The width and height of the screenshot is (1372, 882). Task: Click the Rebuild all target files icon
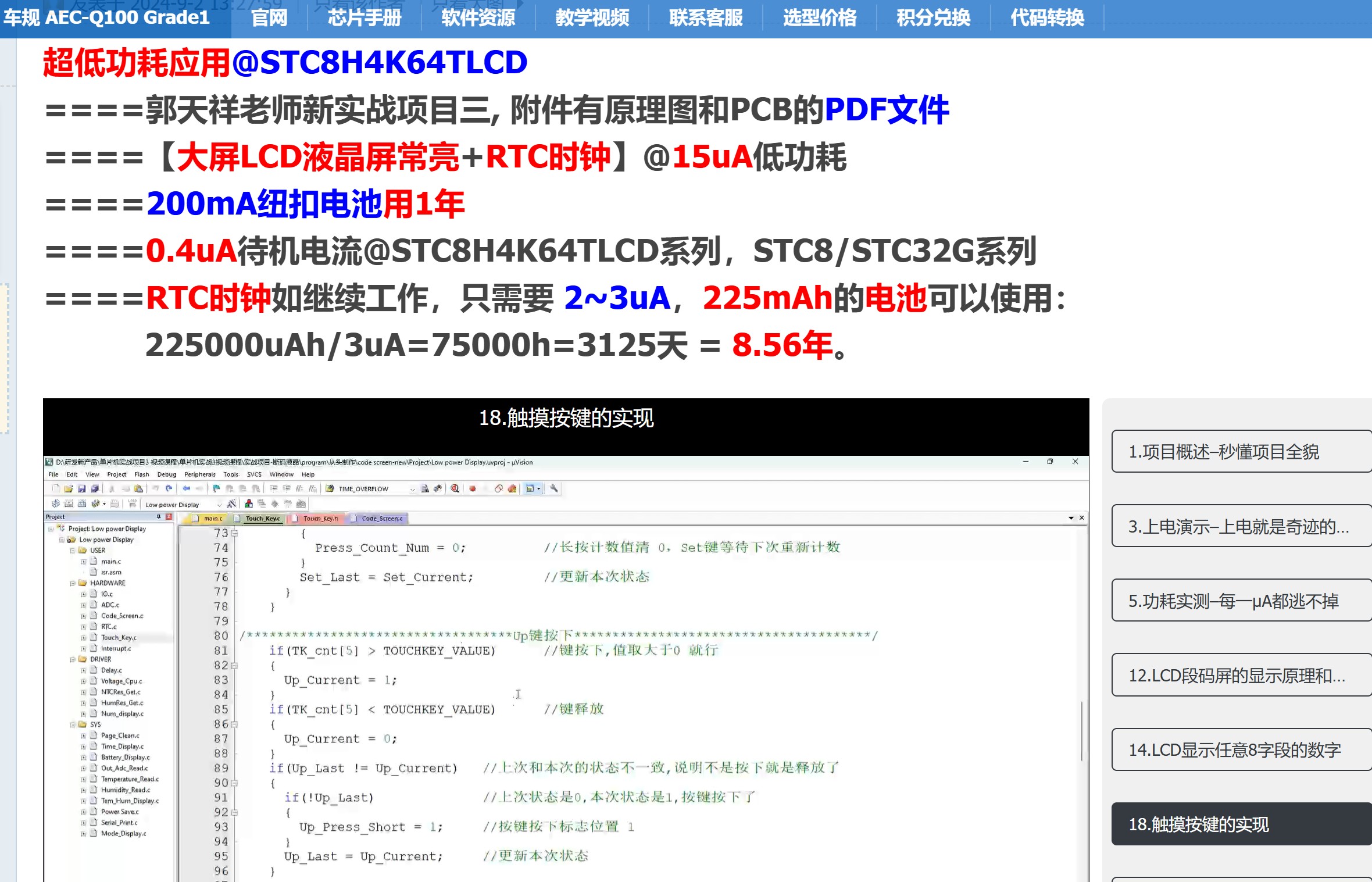tap(82, 504)
